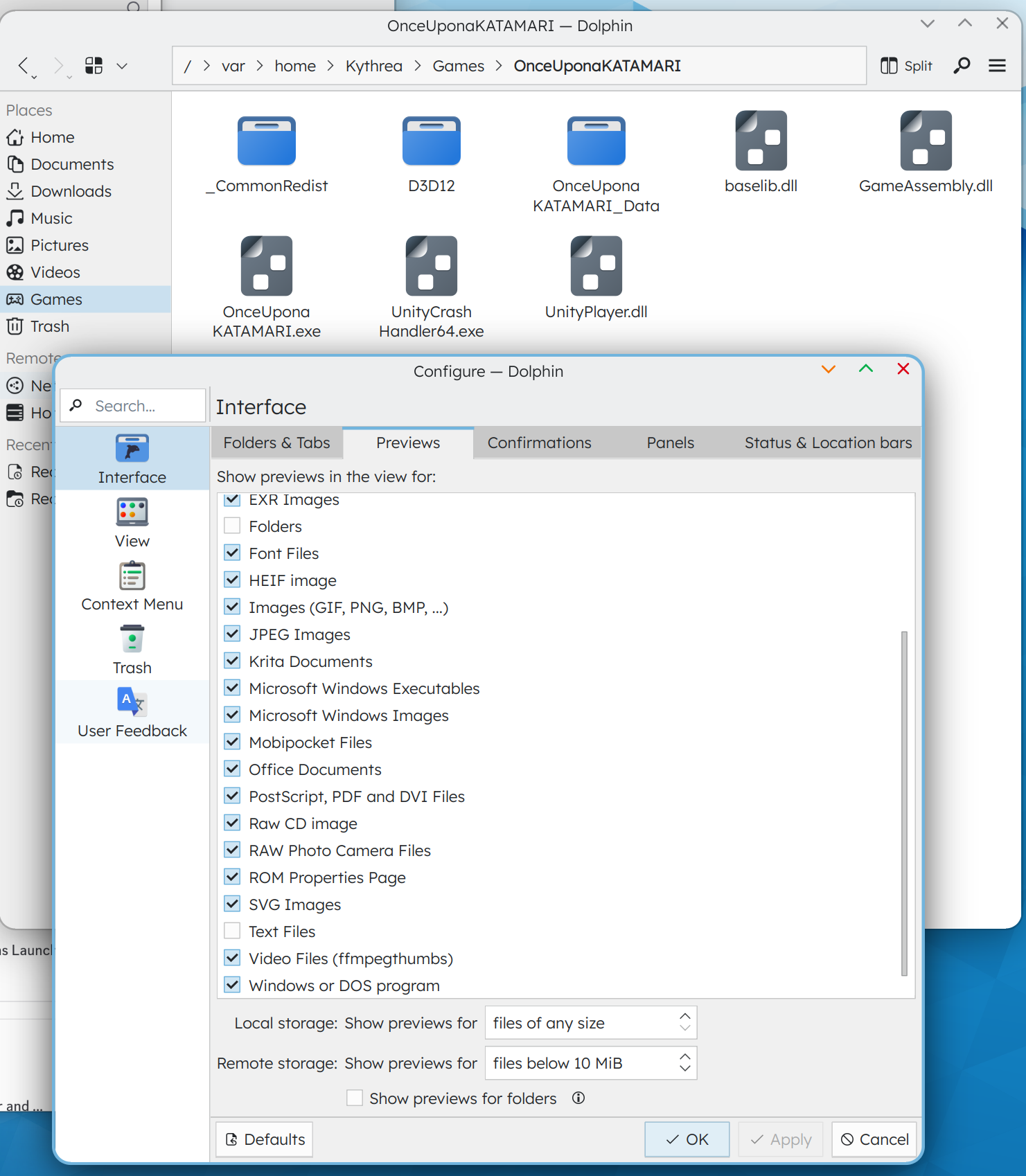Open the Dolphin hamburger menu
The height and width of the screenshot is (1176, 1026).
997,66
